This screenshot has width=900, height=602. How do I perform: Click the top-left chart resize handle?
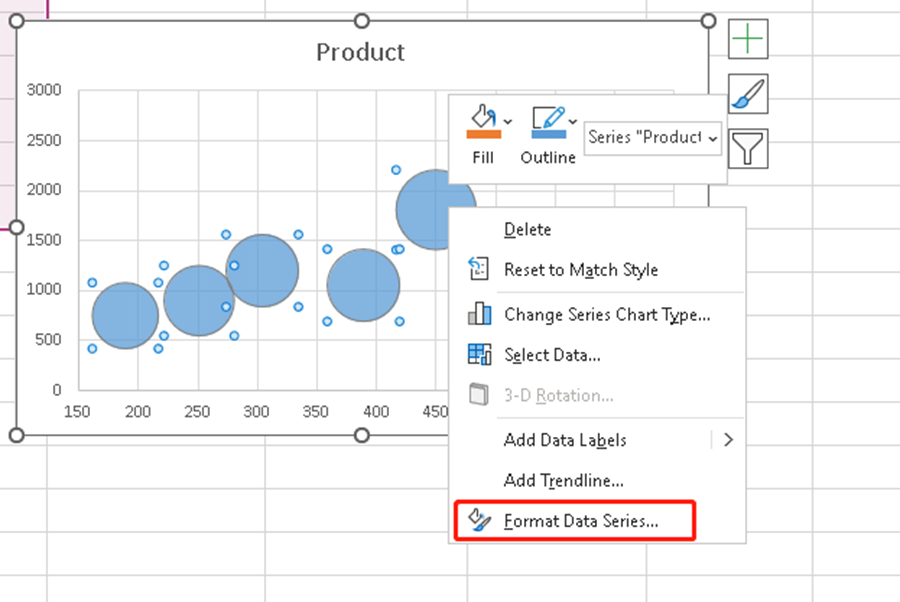coord(17,21)
